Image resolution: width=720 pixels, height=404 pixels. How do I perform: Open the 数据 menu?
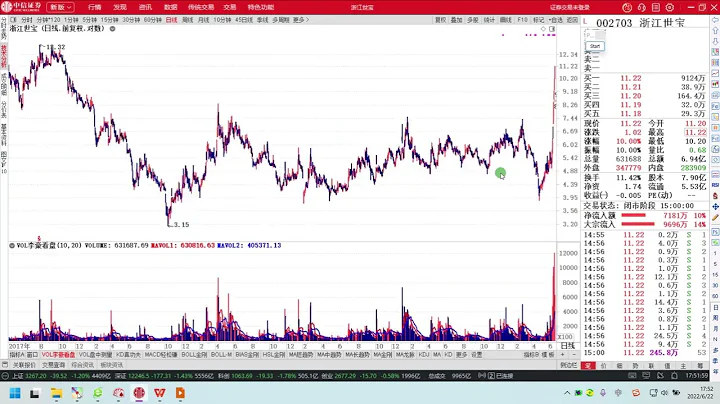[x=170, y=7]
